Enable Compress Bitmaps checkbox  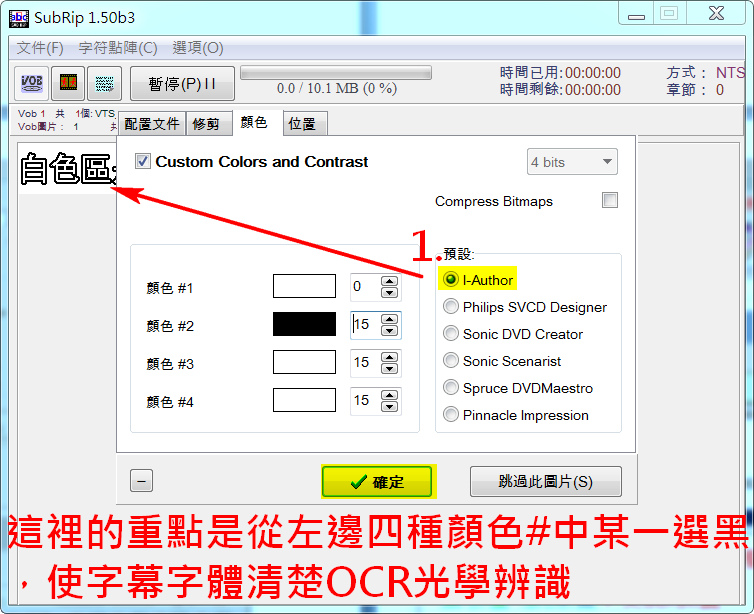pos(610,200)
